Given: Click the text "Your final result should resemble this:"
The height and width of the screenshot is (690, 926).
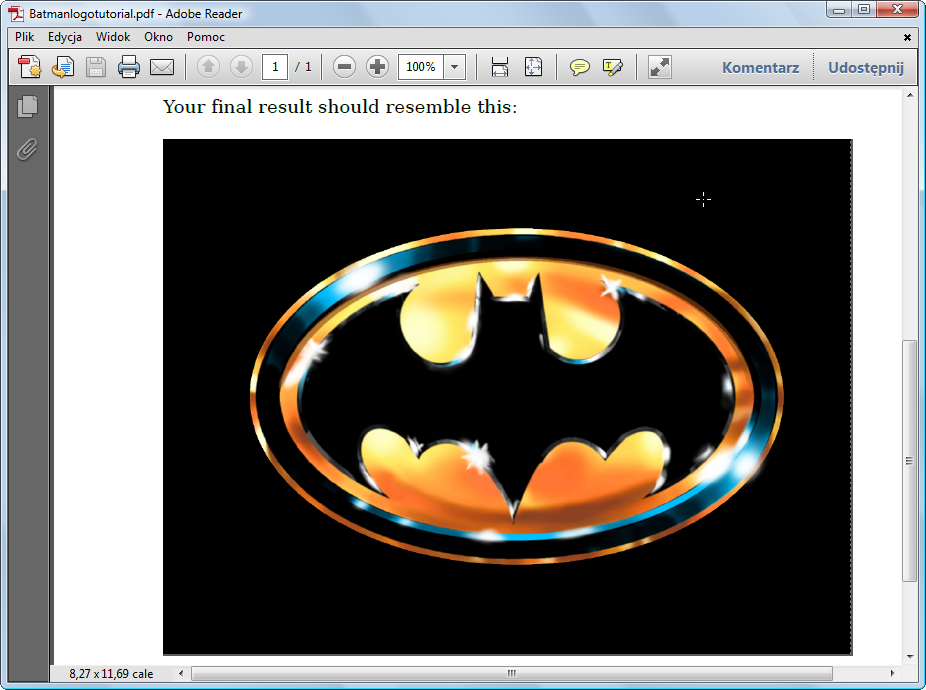Looking at the screenshot, I should pos(340,107).
